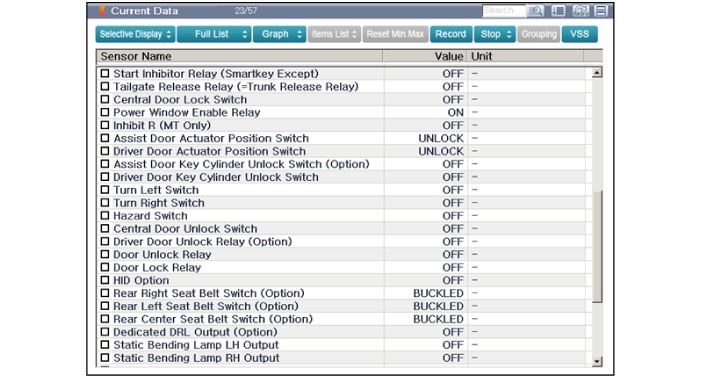Expand the Graph dropdown
Viewport: 701px width, 377px height.
pyautogui.click(x=279, y=34)
